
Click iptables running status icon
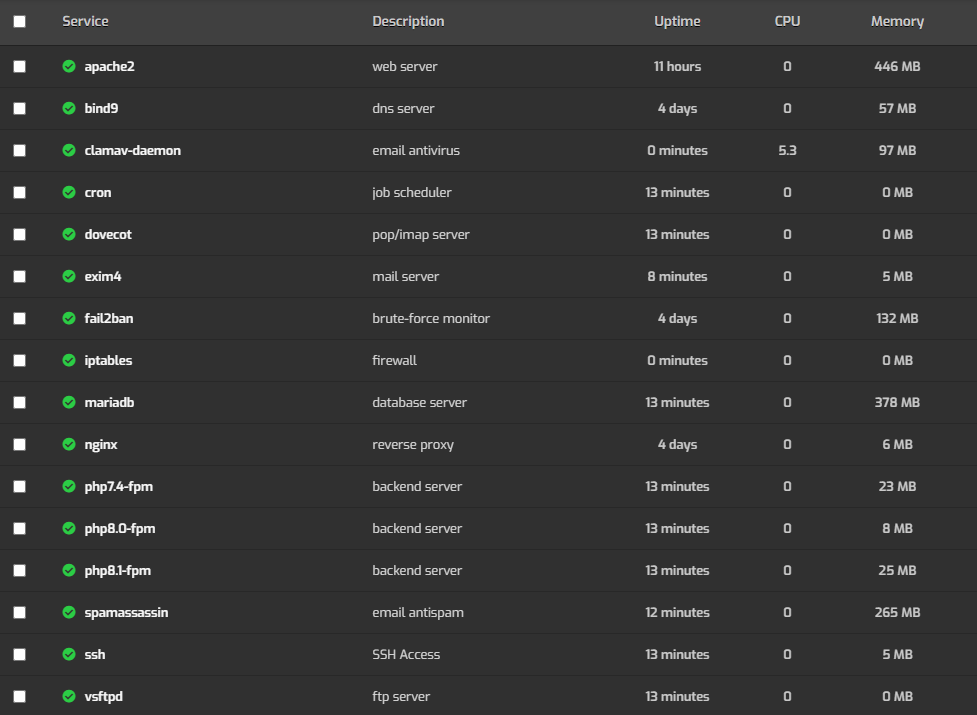tap(69, 360)
